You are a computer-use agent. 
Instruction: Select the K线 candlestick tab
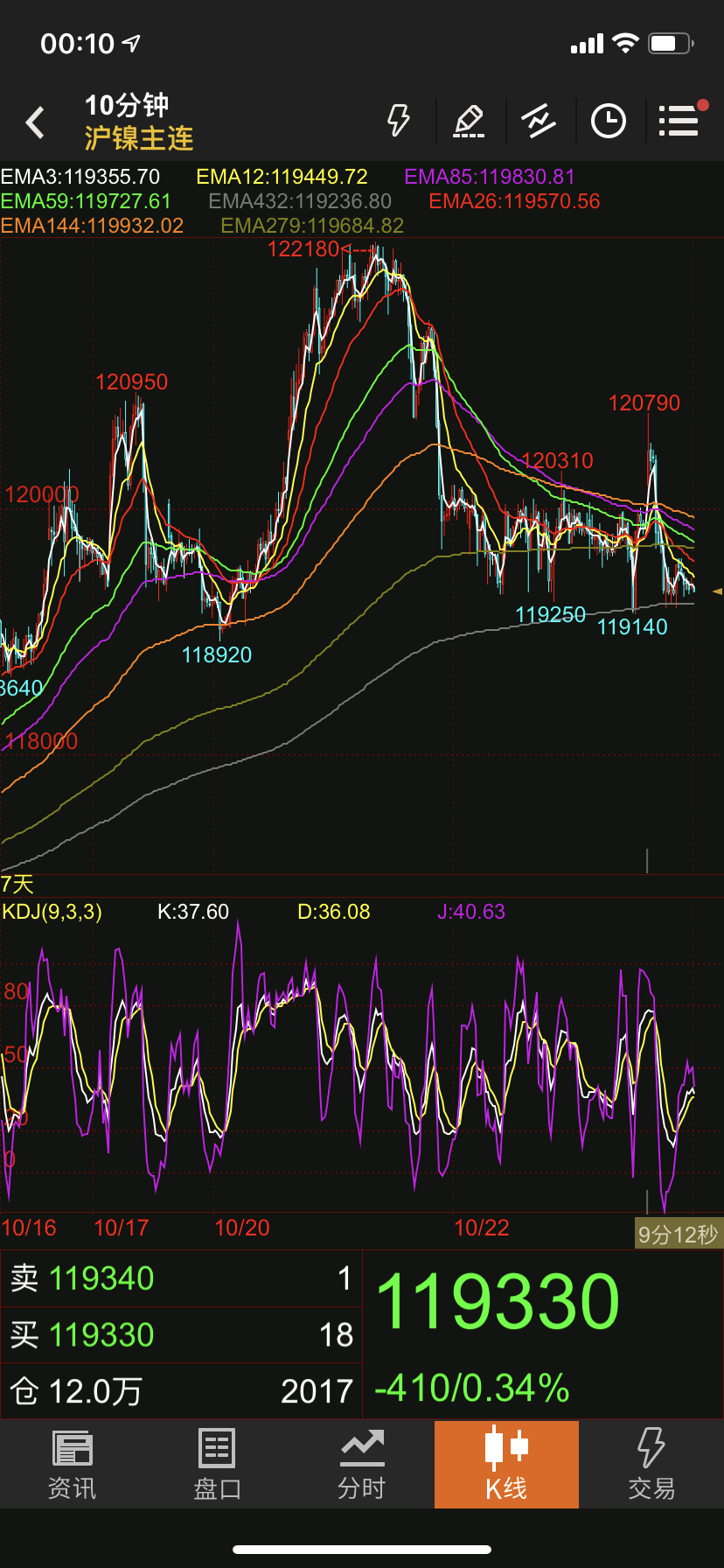[506, 1465]
